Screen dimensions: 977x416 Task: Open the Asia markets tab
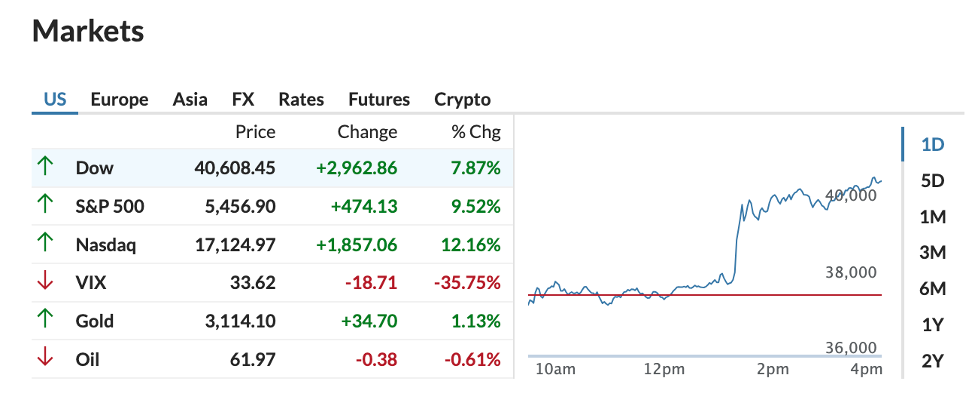(190, 99)
